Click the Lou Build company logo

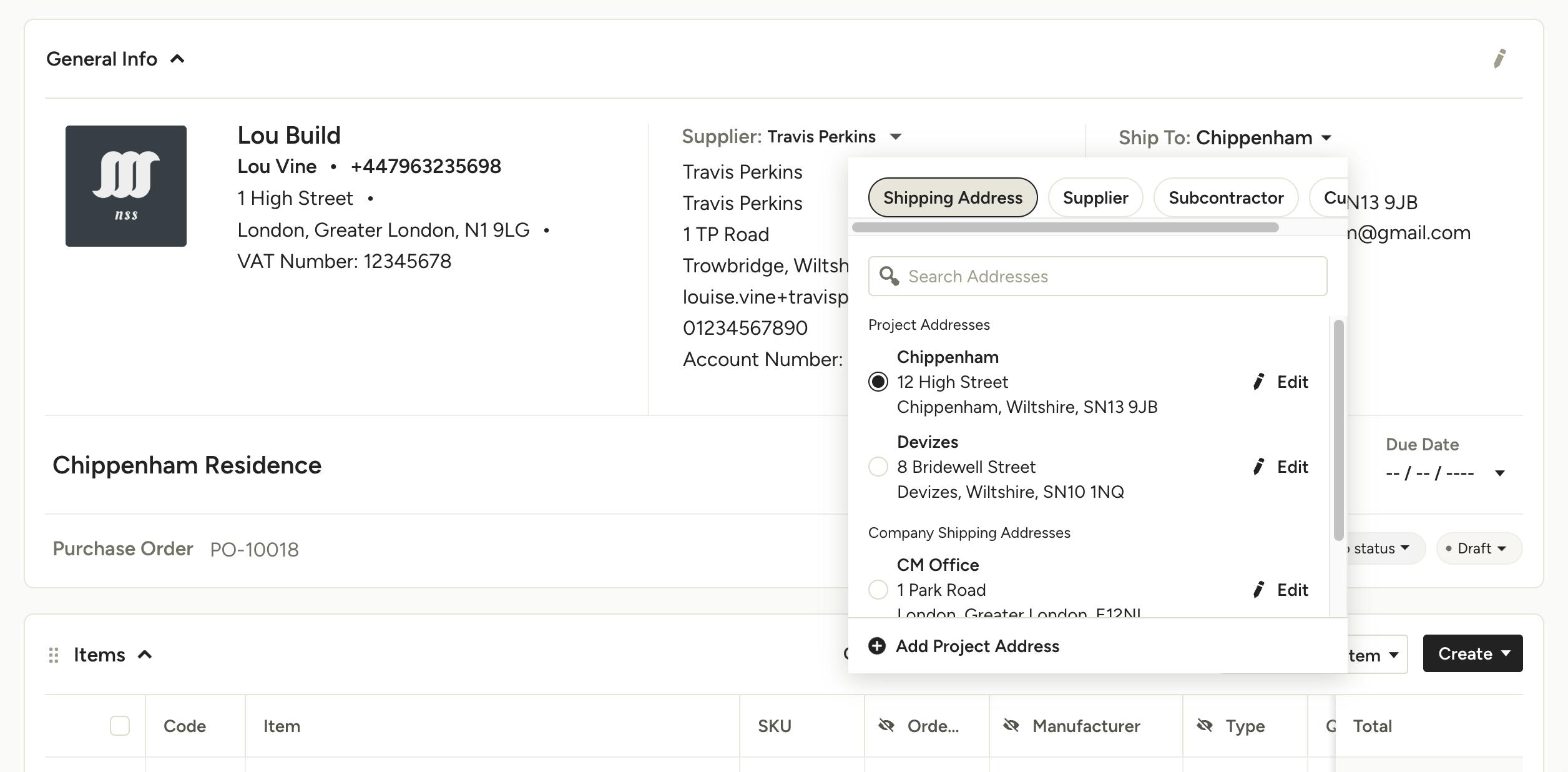click(x=126, y=186)
